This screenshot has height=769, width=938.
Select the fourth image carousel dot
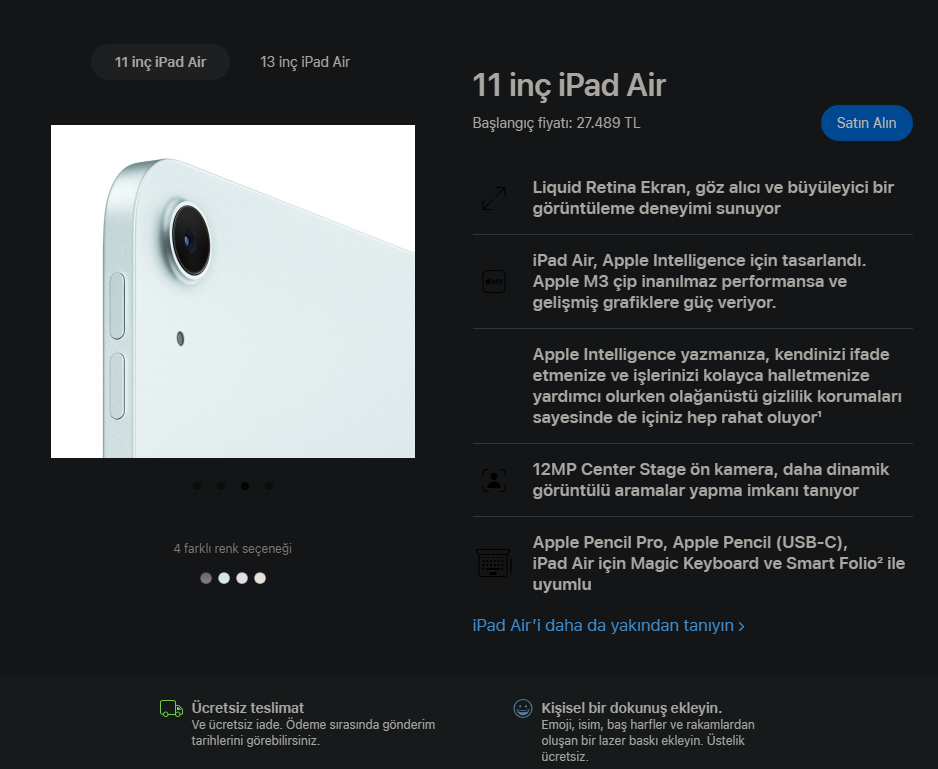click(269, 486)
